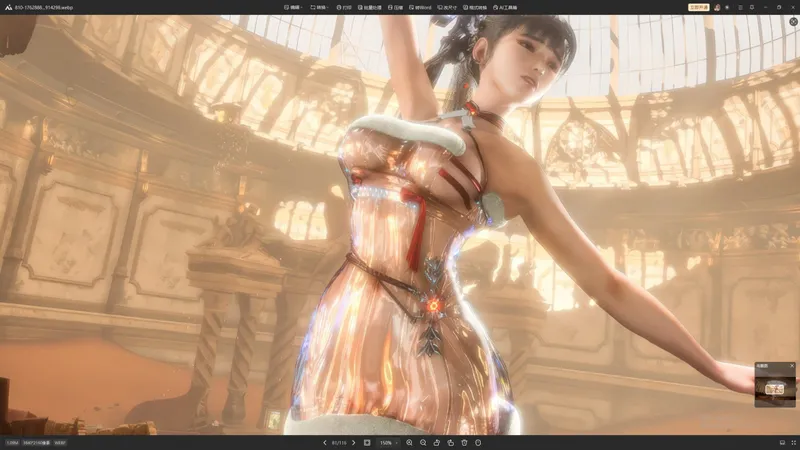This screenshot has width=800, height=450.
Task: Rotate the image counterclockwise
Action: pyautogui.click(x=437, y=442)
